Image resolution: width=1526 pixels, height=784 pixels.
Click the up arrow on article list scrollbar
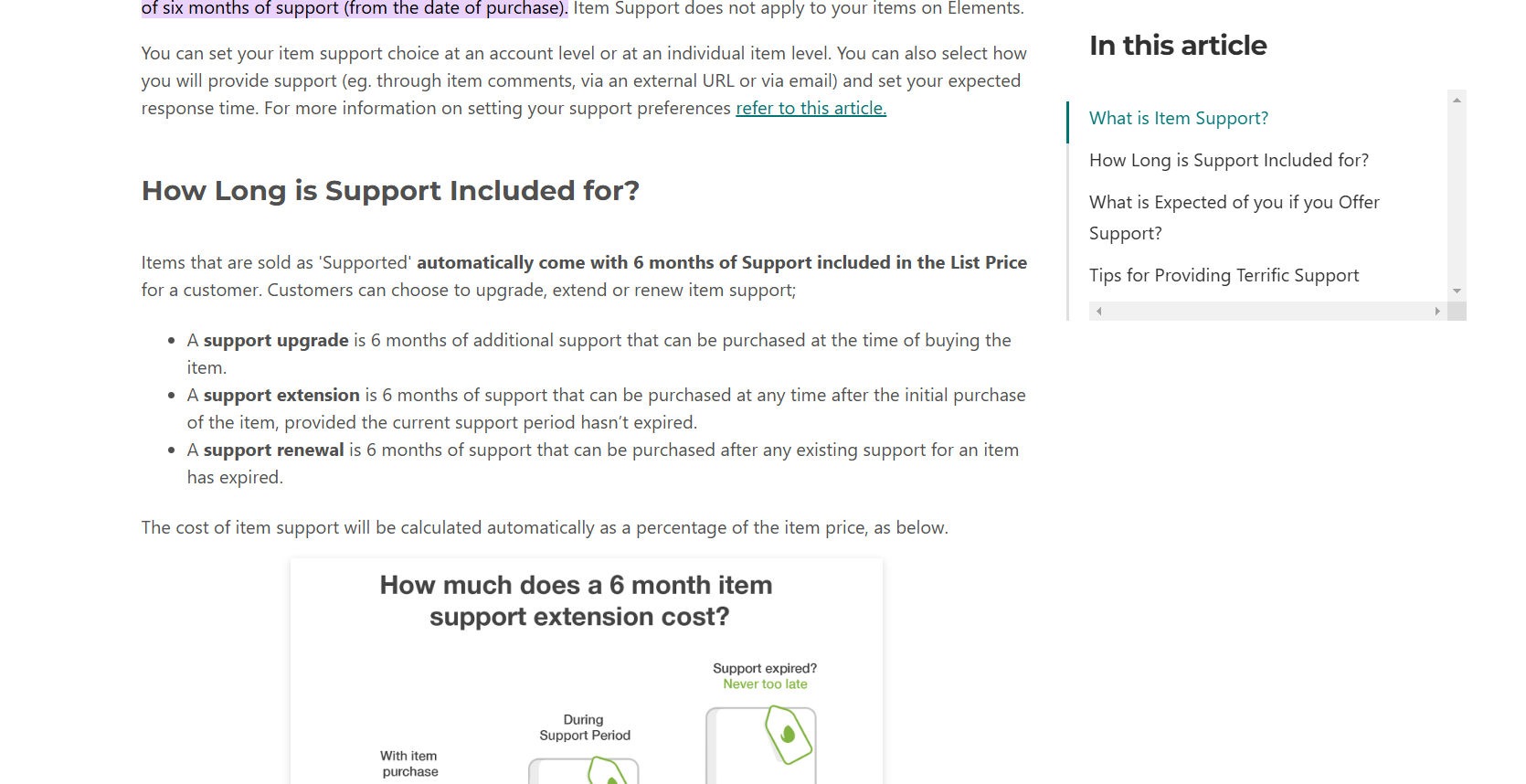(1457, 100)
